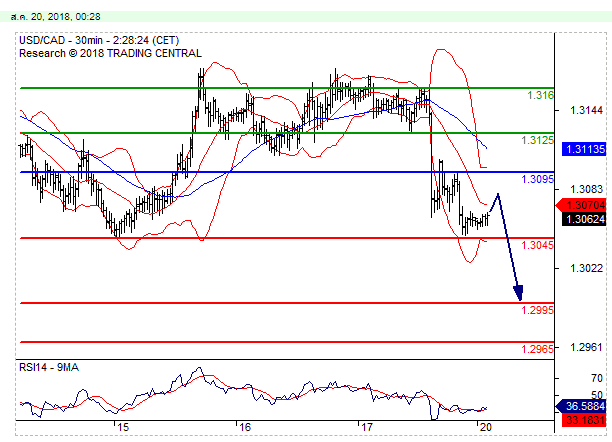The height and width of the screenshot is (442, 612).
Task: Click the chart title 'USD/CAD - 30min - 2:28:24 (CET)'
Action: tap(99, 41)
